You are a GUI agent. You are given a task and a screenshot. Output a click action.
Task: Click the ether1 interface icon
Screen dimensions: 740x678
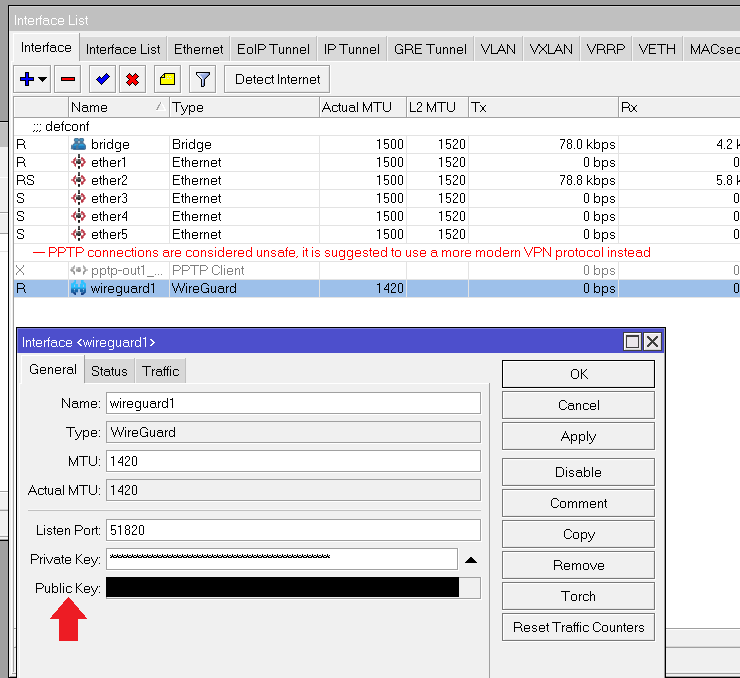click(x=78, y=162)
